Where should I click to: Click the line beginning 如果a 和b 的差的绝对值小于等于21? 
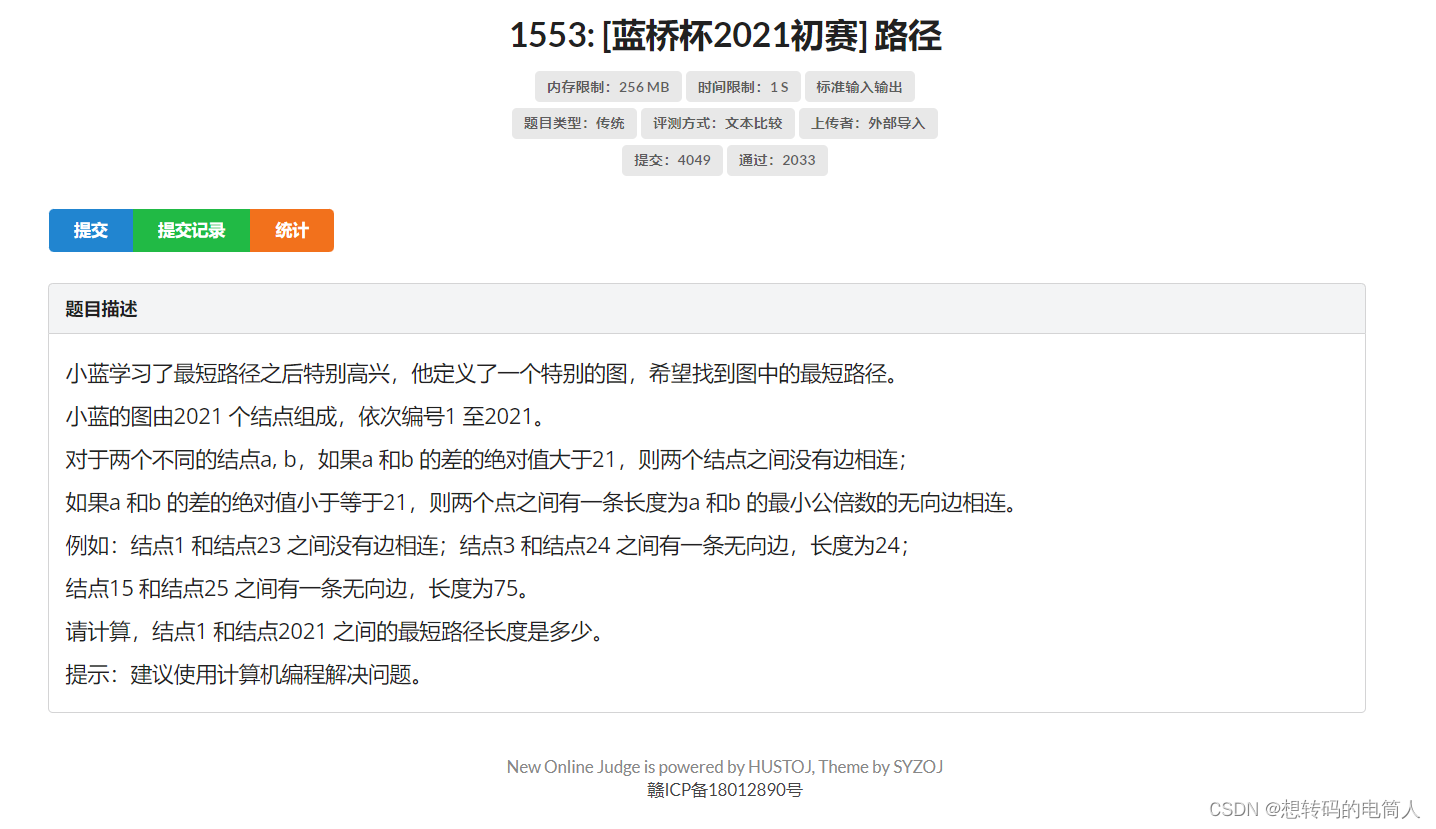(540, 503)
